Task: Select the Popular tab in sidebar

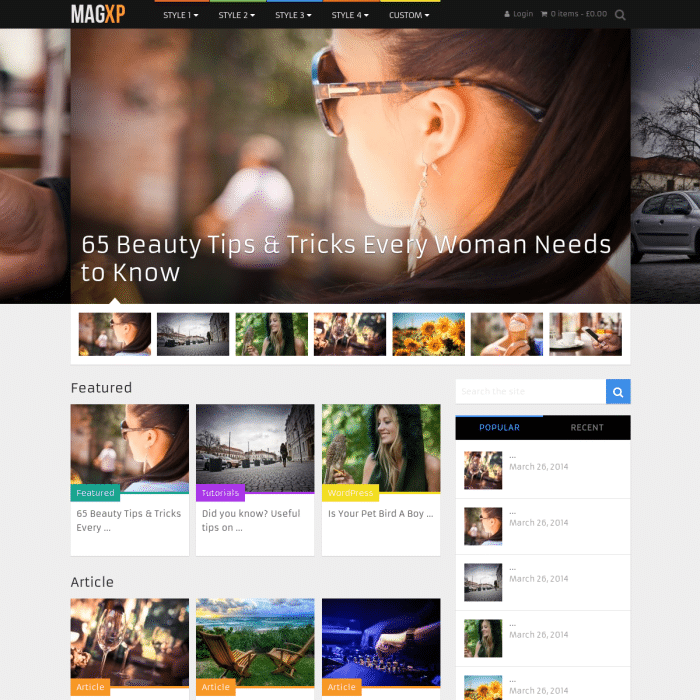Action: click(x=499, y=427)
